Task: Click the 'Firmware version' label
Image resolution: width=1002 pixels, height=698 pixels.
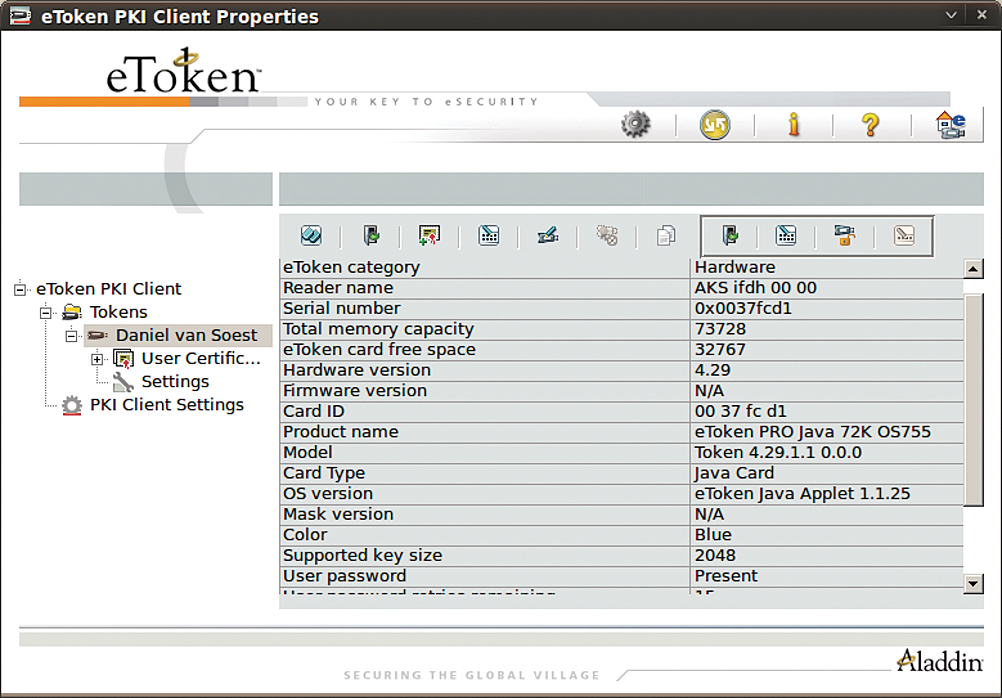Action: tap(355, 391)
